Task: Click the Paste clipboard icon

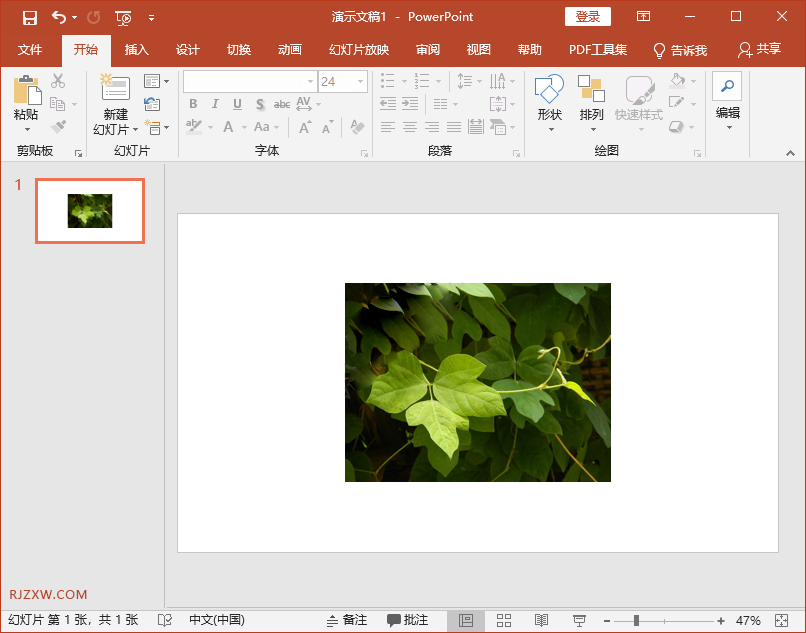Action: 26,92
